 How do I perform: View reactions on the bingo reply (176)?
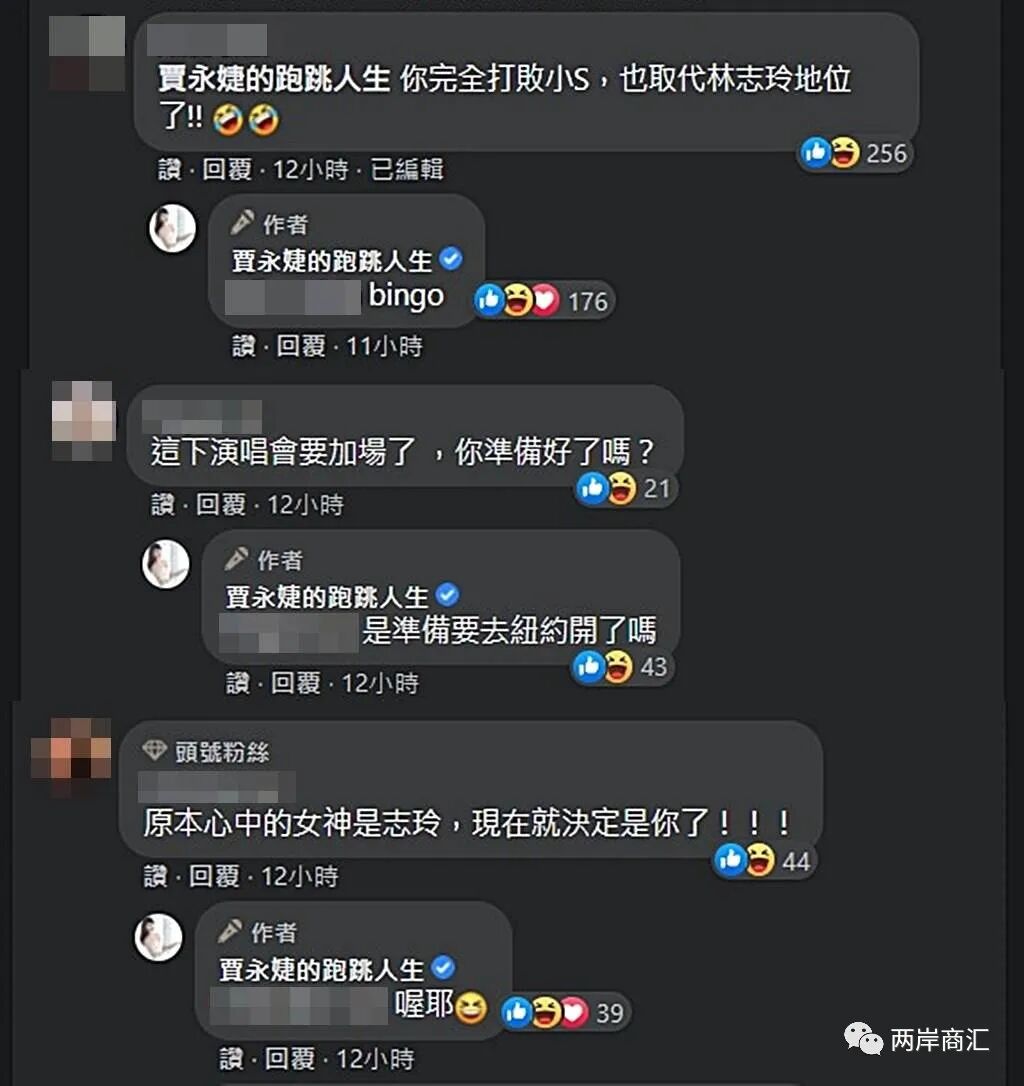(x=542, y=301)
